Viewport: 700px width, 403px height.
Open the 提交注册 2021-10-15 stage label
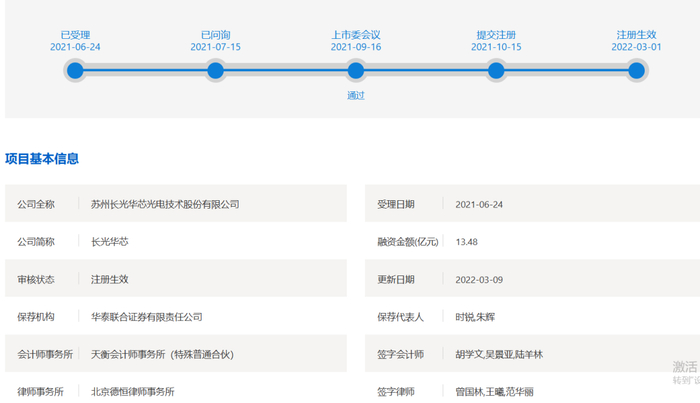496,41
